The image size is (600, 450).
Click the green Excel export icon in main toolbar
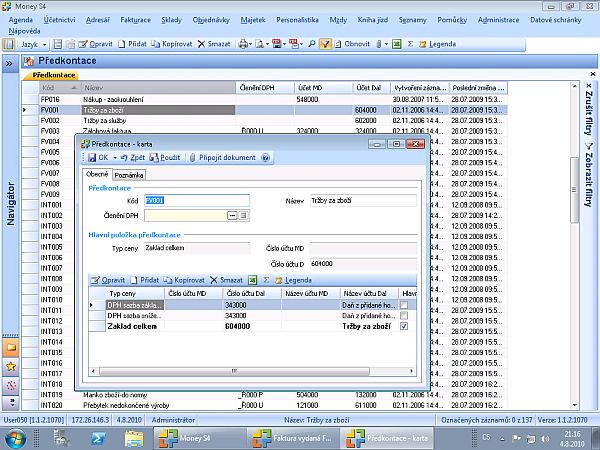(x=397, y=44)
